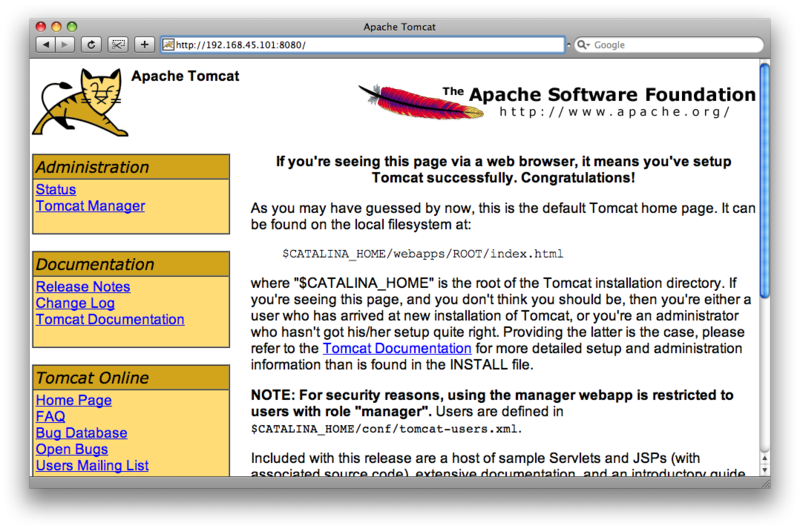Click the $CATALINA_HOME/conf/tomcat-users.xml path text
Screen dimensions: 800x529
[386, 429]
